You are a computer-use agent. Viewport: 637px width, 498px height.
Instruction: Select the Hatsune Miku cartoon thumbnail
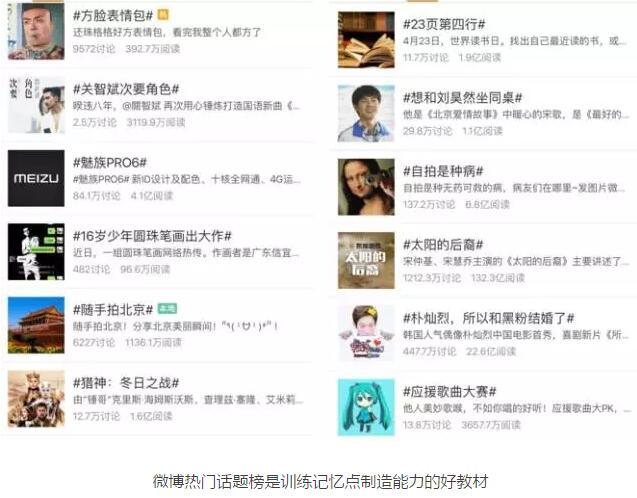366,407
